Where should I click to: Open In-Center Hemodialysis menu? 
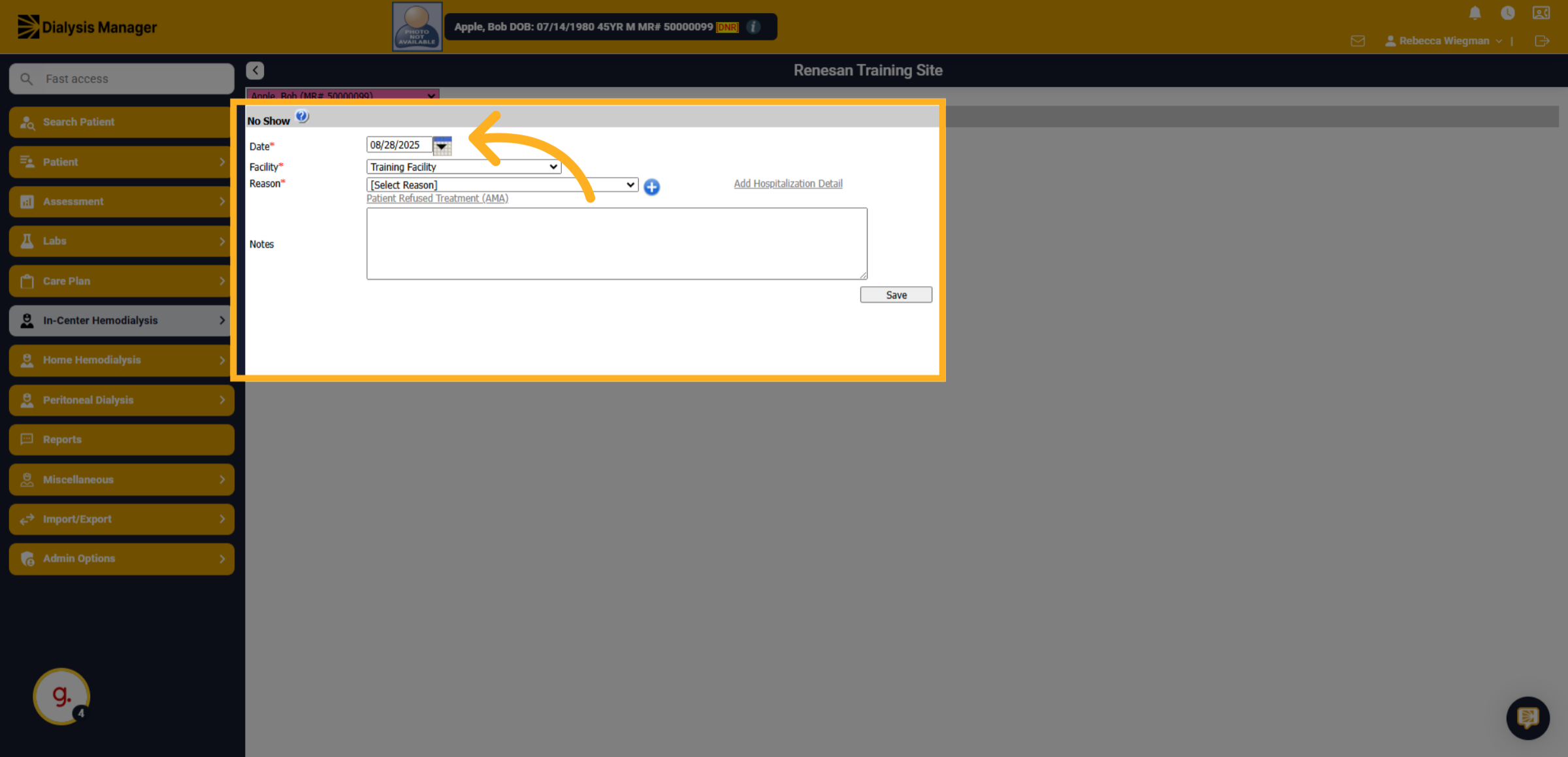122,321
